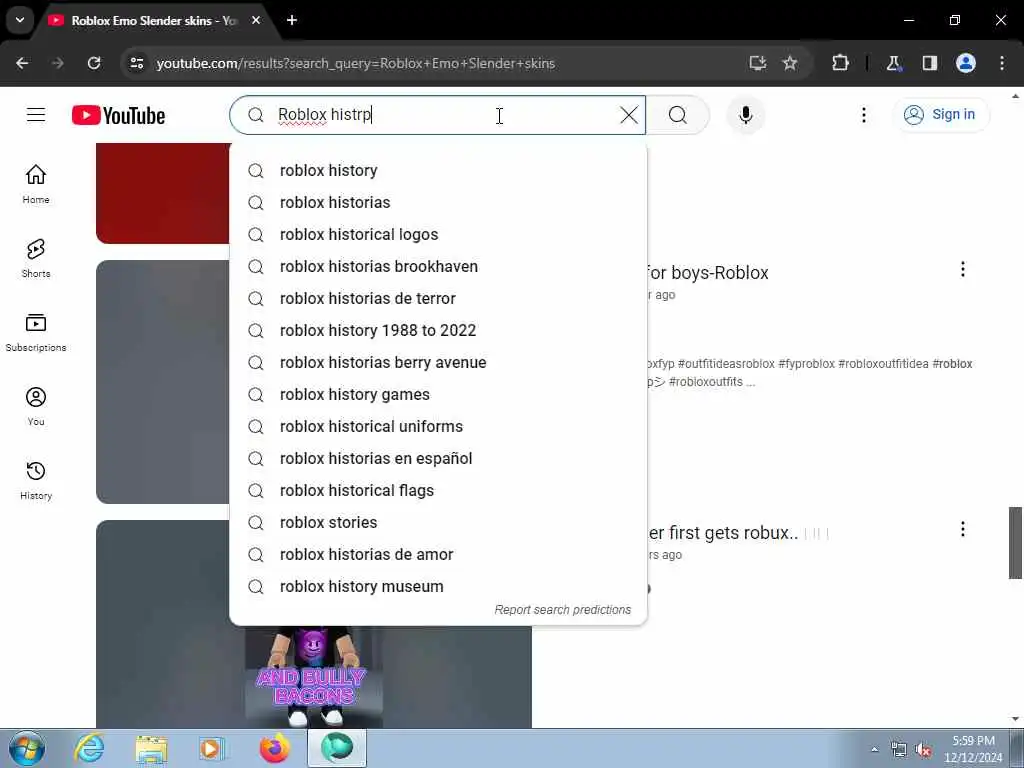This screenshot has height=768, width=1024.
Task: Go forward with the browser forward arrow
Action: click(x=58, y=63)
